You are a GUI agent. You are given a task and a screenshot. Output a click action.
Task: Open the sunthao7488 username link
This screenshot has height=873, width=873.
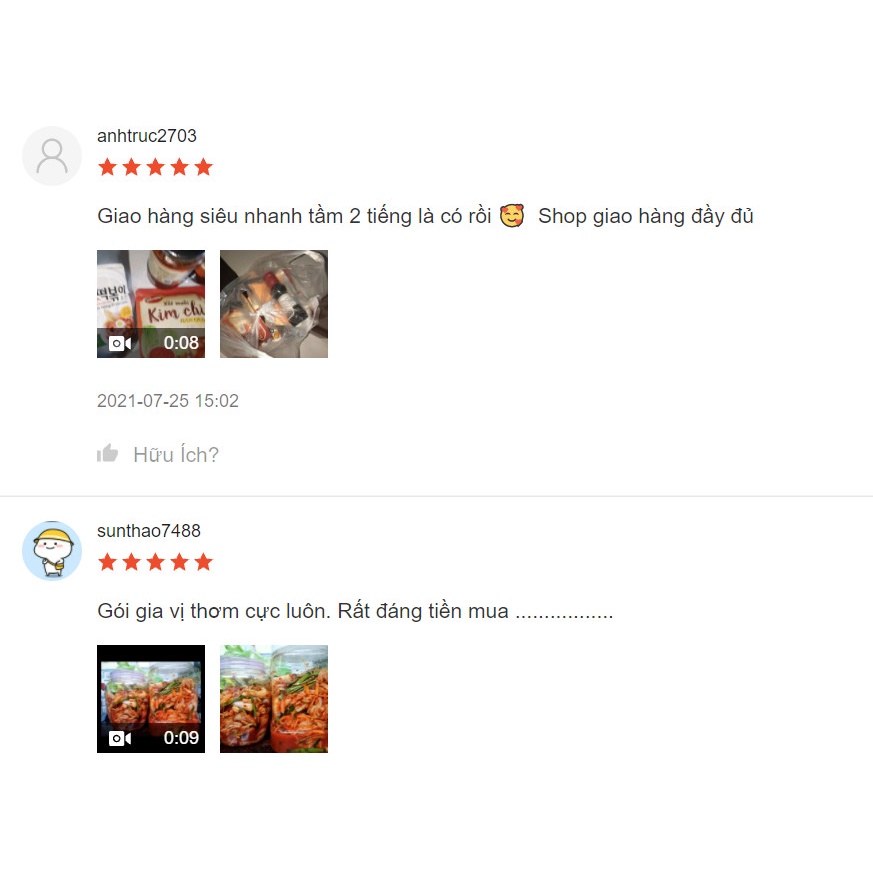149,531
